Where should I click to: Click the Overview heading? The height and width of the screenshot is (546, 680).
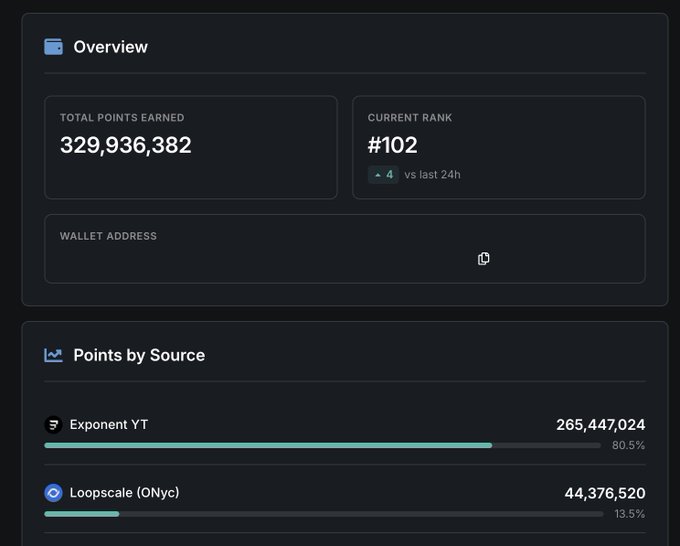(x=111, y=47)
